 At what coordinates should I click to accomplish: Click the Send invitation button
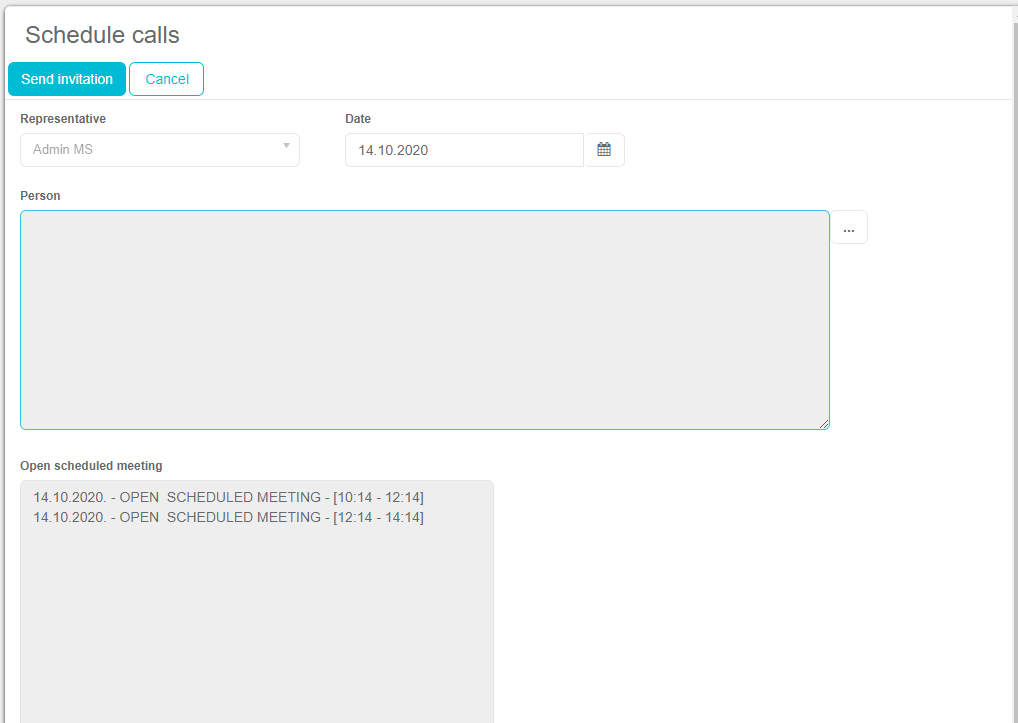pos(67,79)
